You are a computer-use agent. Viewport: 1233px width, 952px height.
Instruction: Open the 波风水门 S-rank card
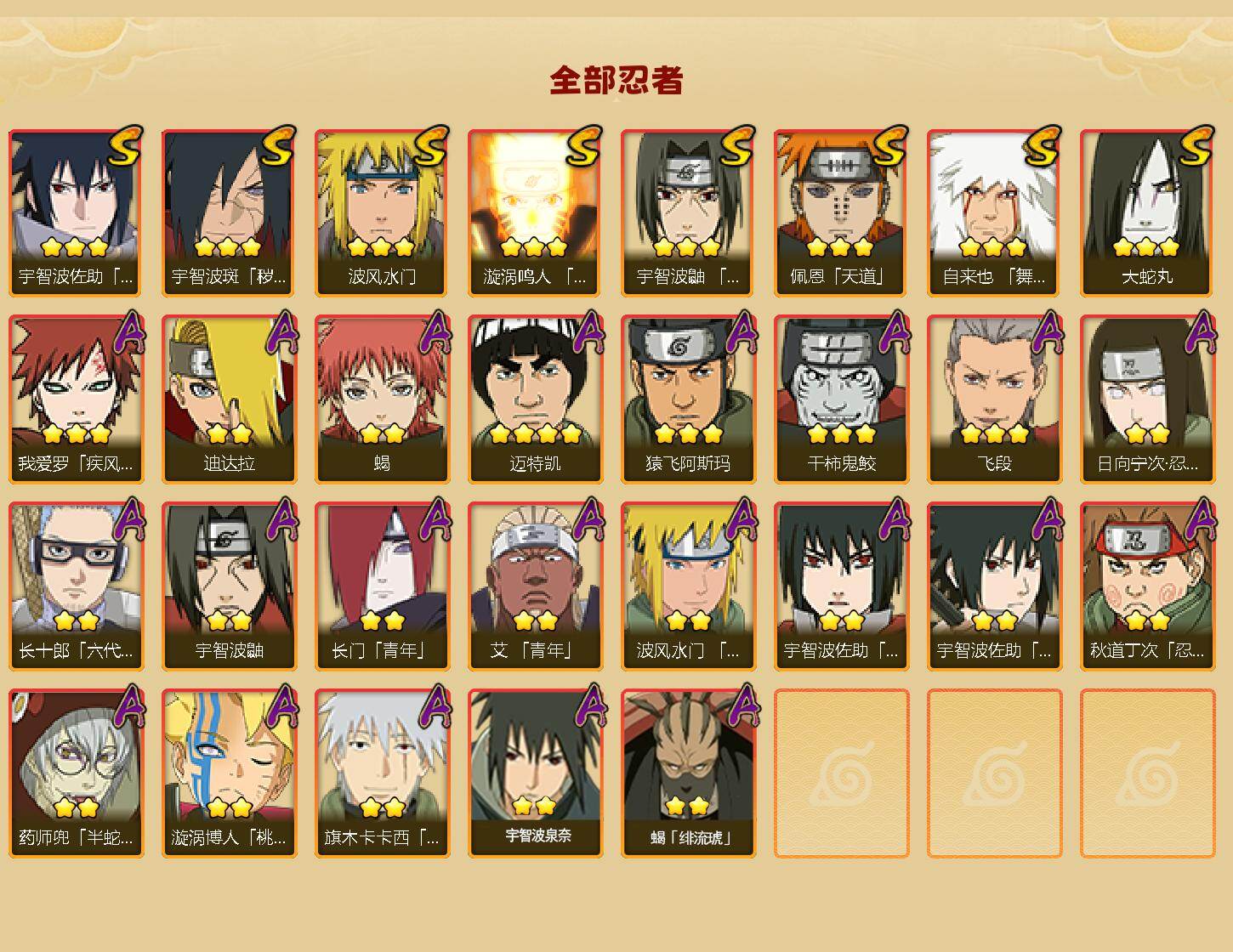tap(382, 212)
